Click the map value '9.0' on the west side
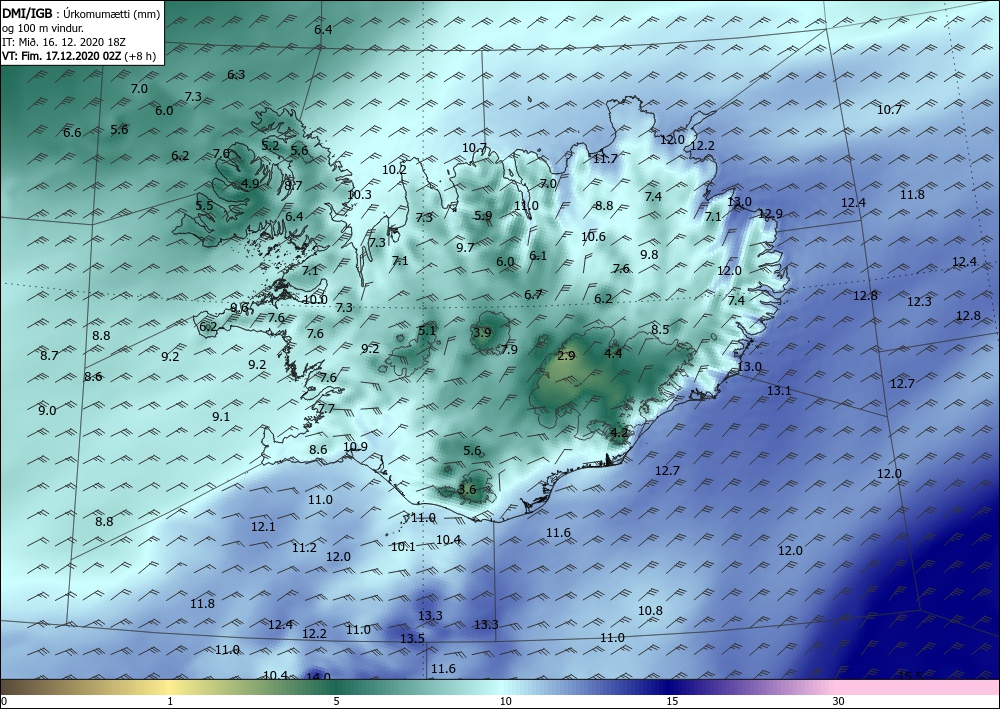Viewport: 1000px width, 709px height. click(x=47, y=411)
